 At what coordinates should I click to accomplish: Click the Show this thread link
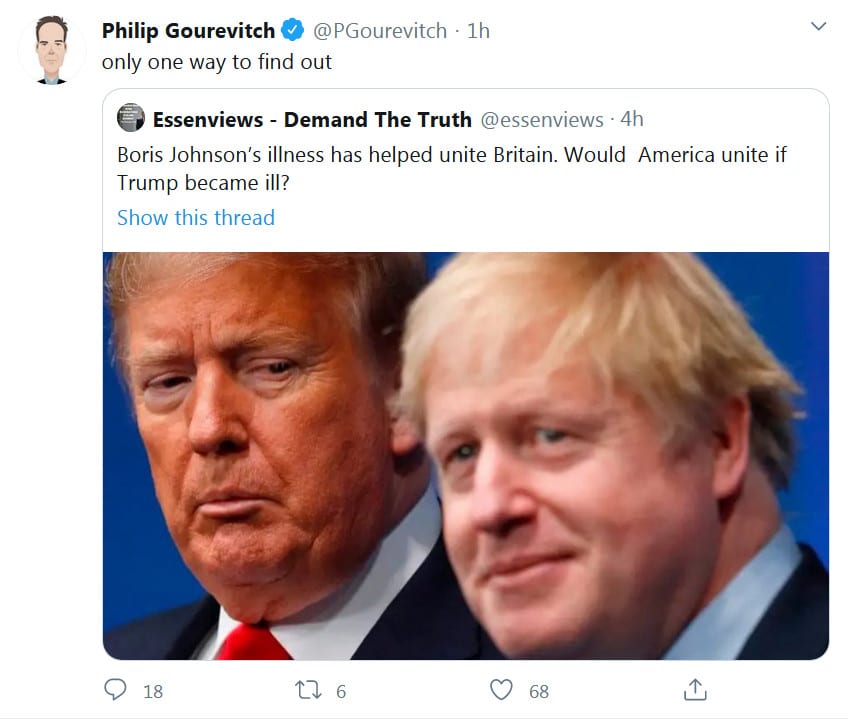[x=196, y=217]
